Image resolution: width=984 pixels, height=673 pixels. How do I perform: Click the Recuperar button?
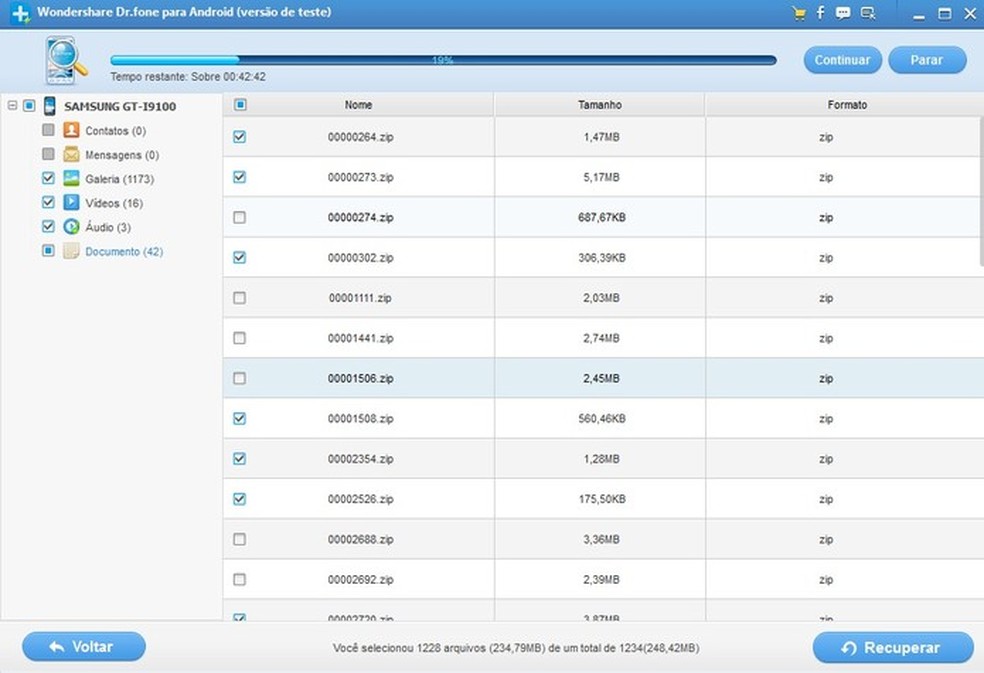point(892,647)
